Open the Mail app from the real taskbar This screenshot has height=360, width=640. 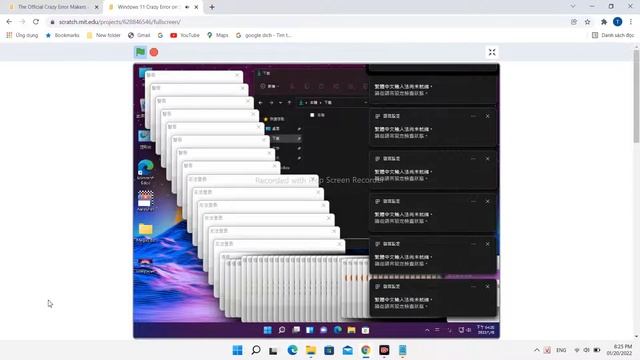click(348, 350)
